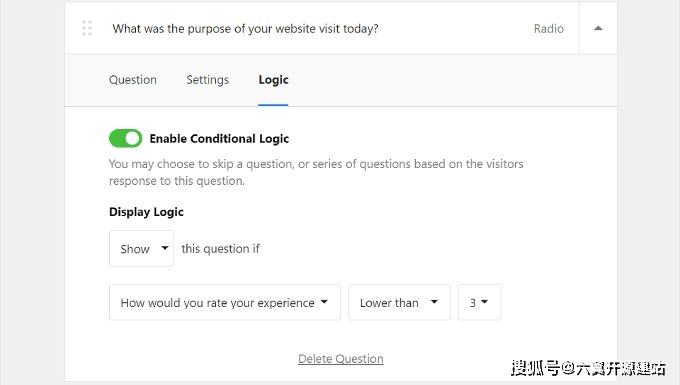Open the value dropdown showing 3

[480, 302]
